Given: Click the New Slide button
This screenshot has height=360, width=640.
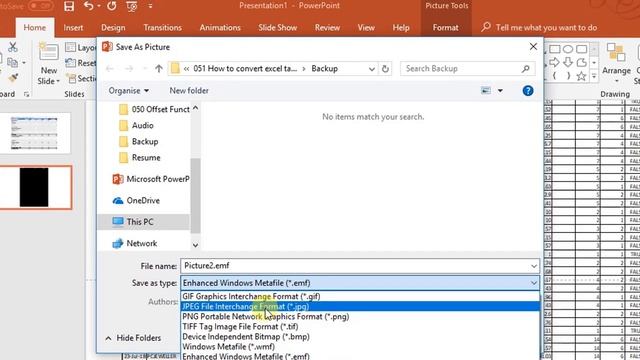Looking at the screenshot, I should coord(49,63).
